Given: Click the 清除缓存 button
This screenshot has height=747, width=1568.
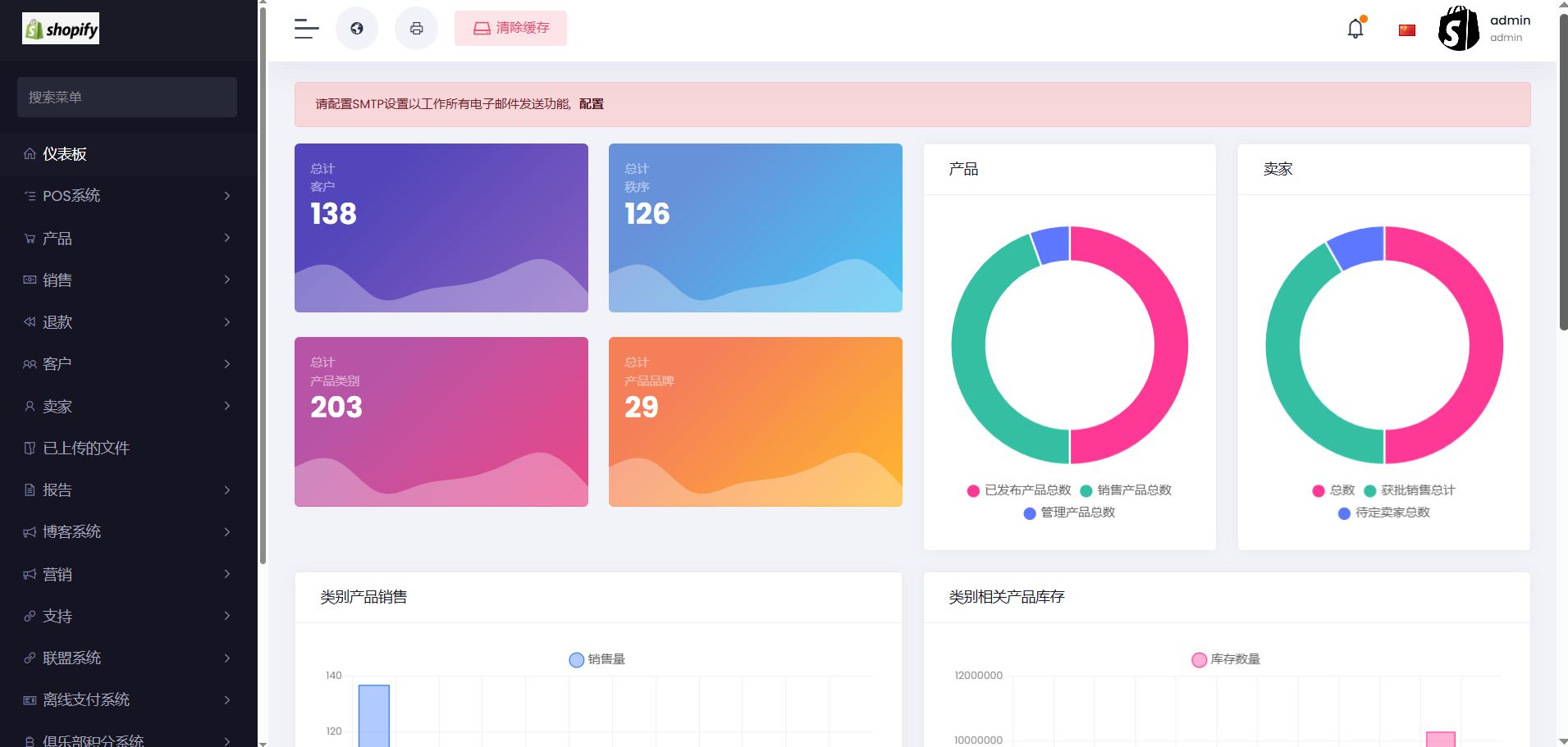Looking at the screenshot, I should [x=510, y=29].
